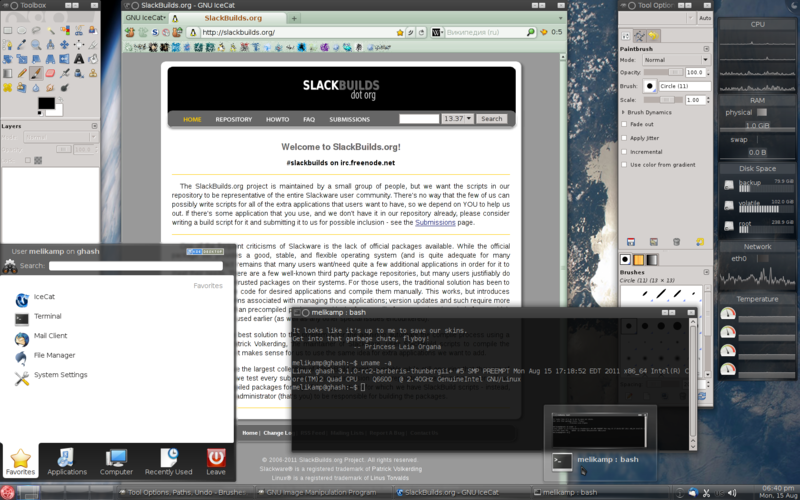Click the launcher Search input field
Viewport: 800px width, 500px height.
[136, 266]
